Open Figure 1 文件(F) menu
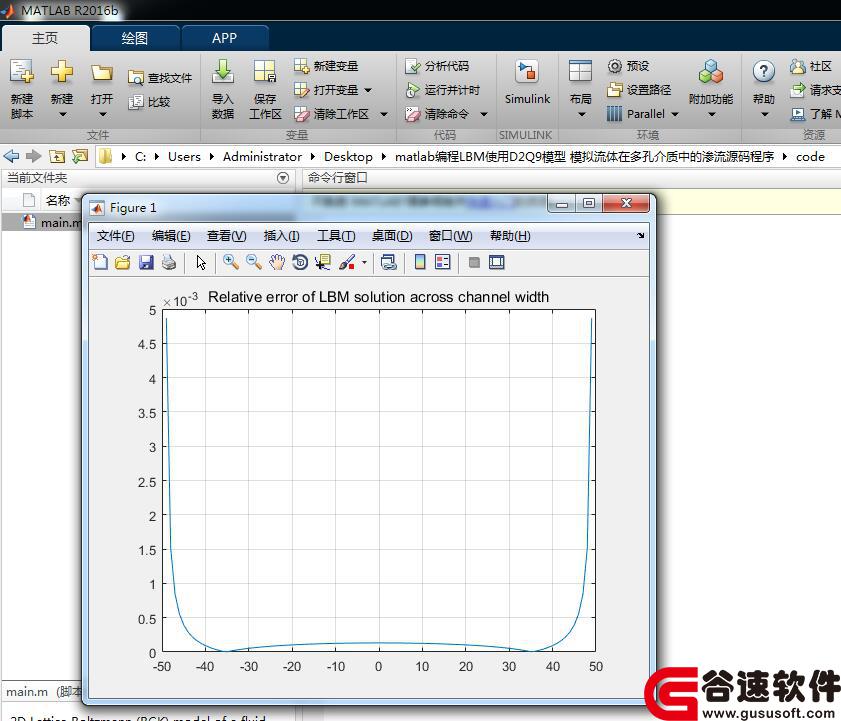 (x=115, y=236)
